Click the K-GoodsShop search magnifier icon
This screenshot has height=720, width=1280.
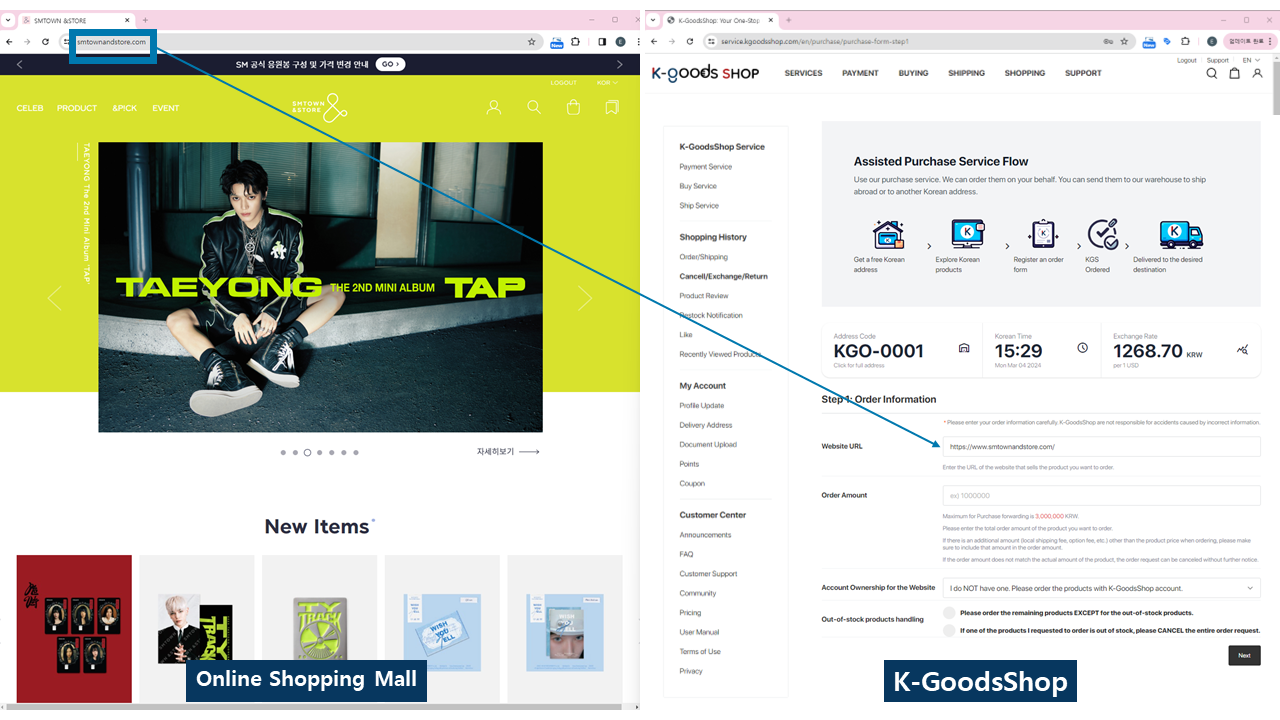(1211, 73)
